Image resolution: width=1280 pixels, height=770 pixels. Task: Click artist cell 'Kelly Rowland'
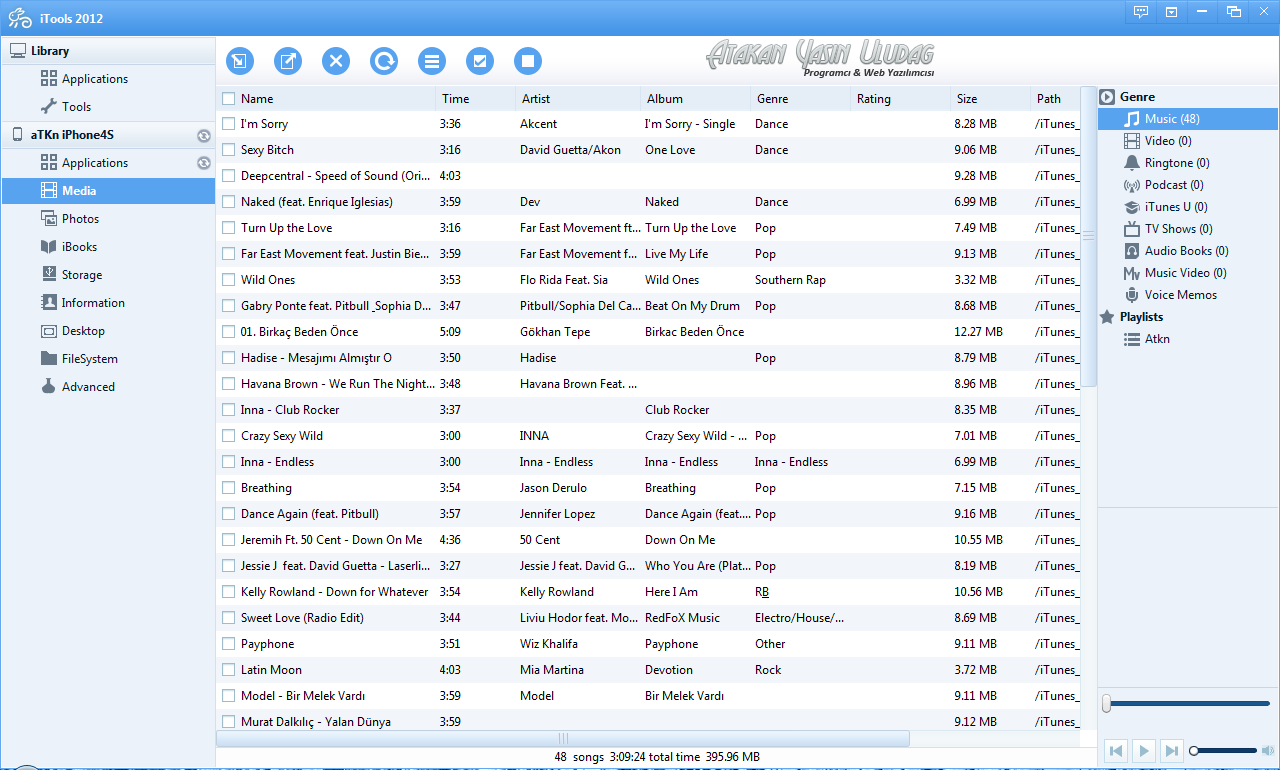coord(557,592)
